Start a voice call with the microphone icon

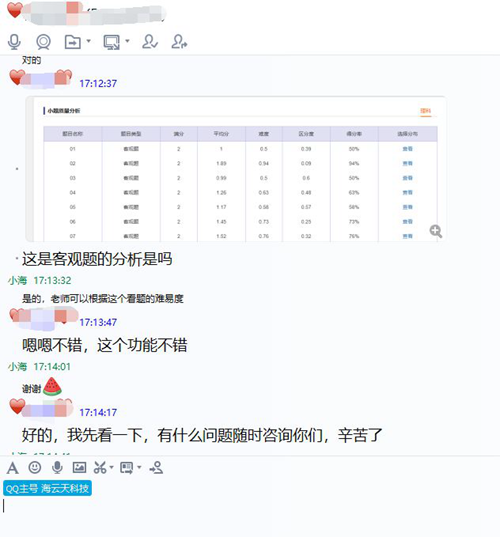(x=14, y=42)
